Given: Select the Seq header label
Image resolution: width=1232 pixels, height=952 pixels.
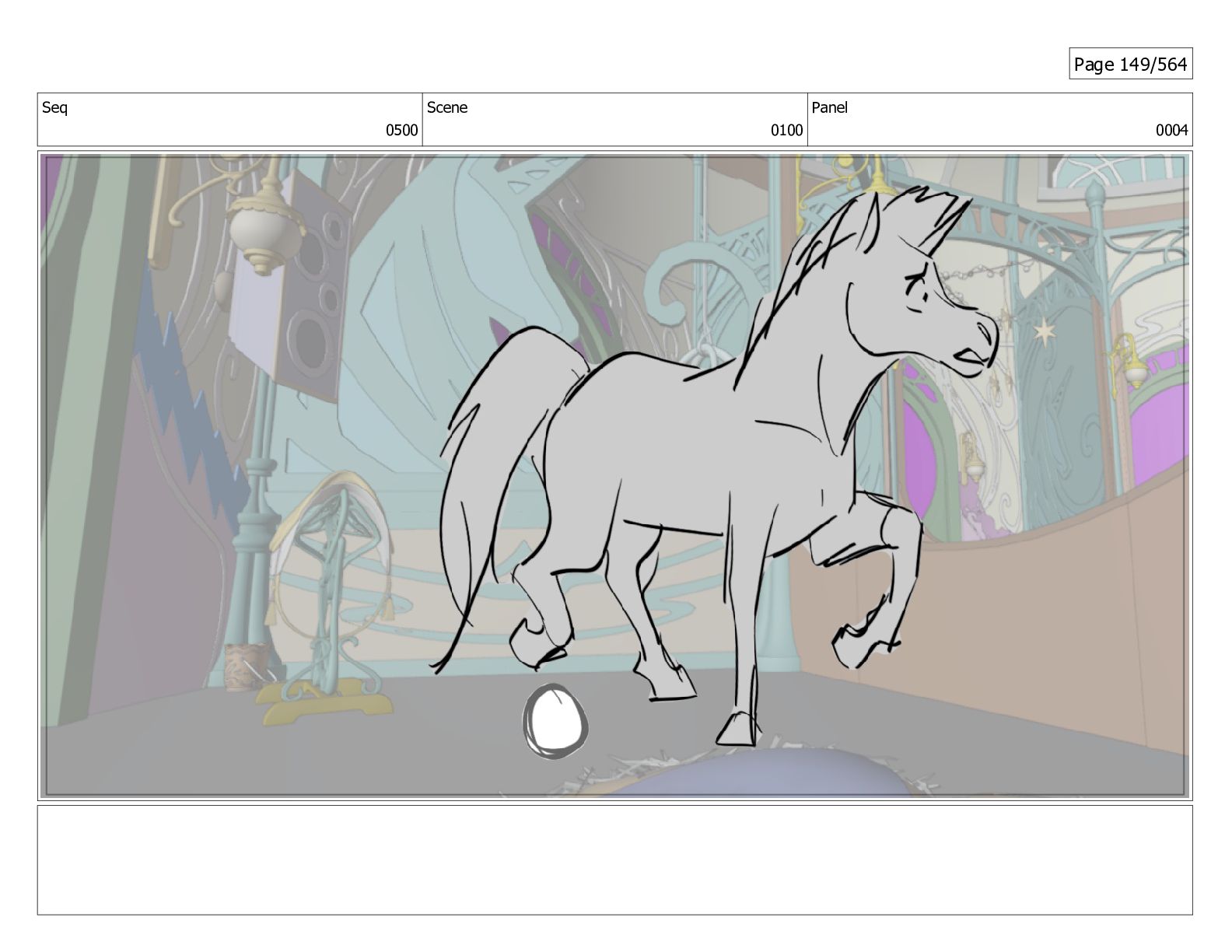Looking at the screenshot, I should pyautogui.click(x=54, y=108).
